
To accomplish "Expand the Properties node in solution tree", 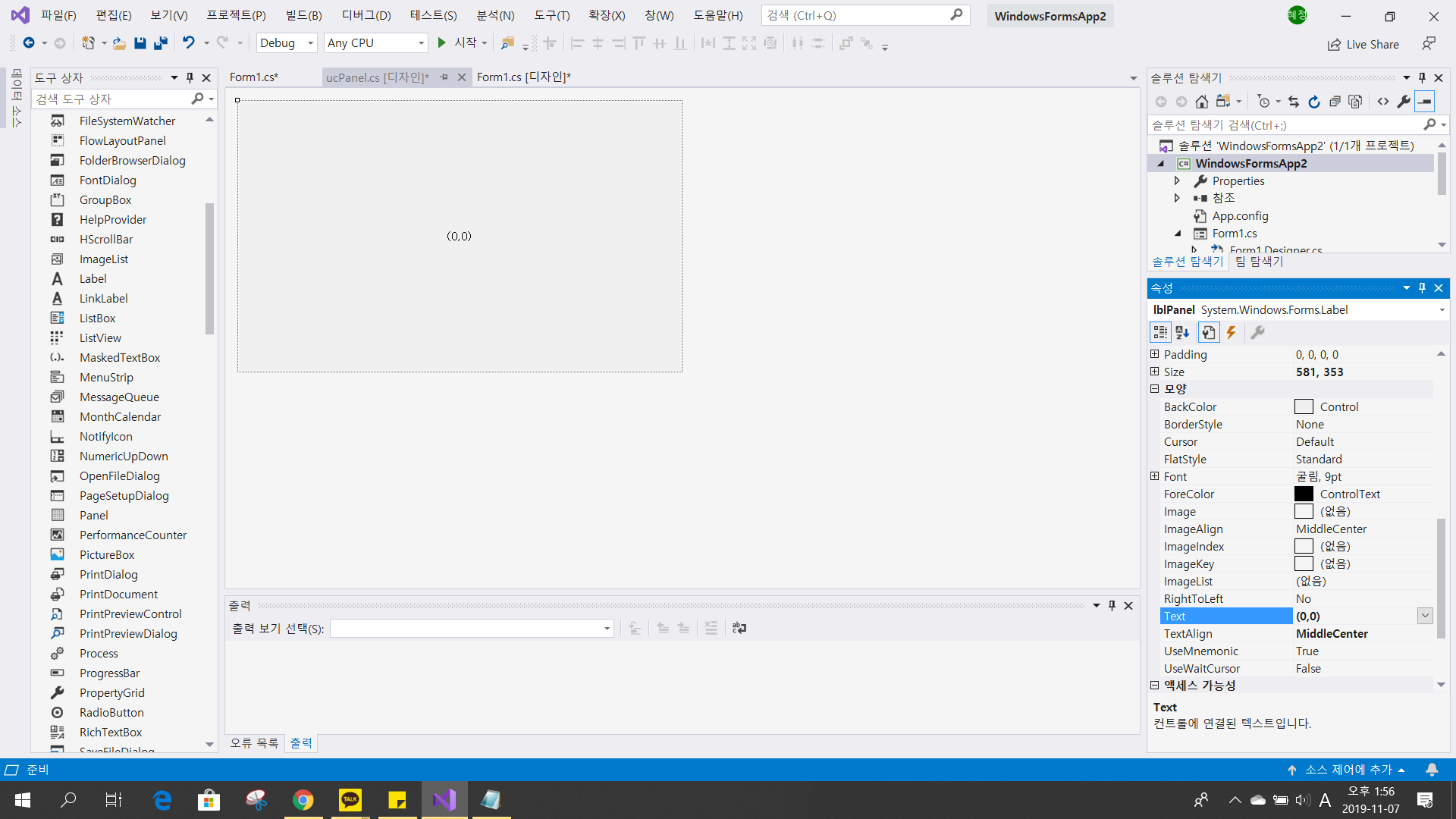I will click(1177, 180).
